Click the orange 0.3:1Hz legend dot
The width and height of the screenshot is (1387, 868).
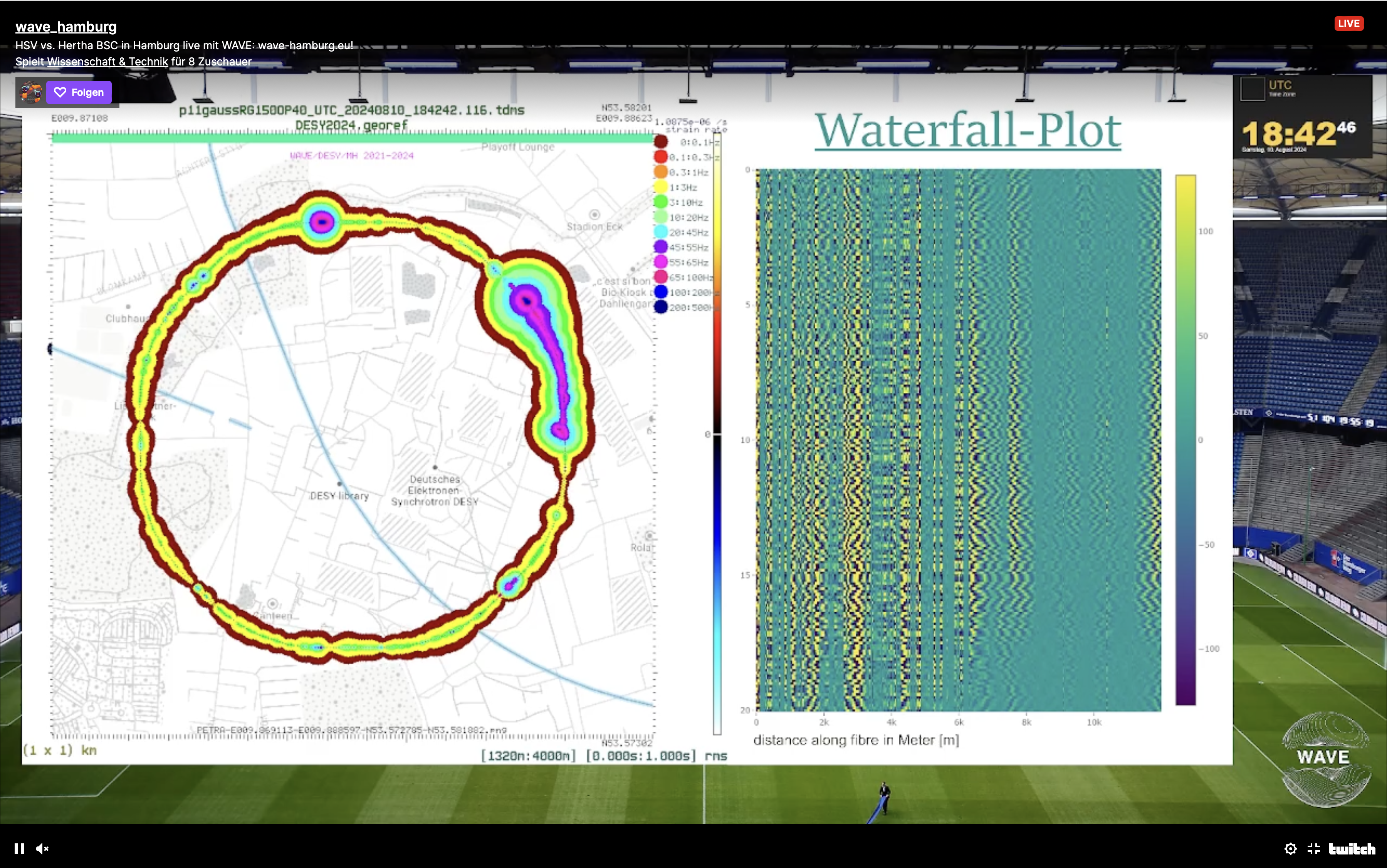tap(660, 172)
